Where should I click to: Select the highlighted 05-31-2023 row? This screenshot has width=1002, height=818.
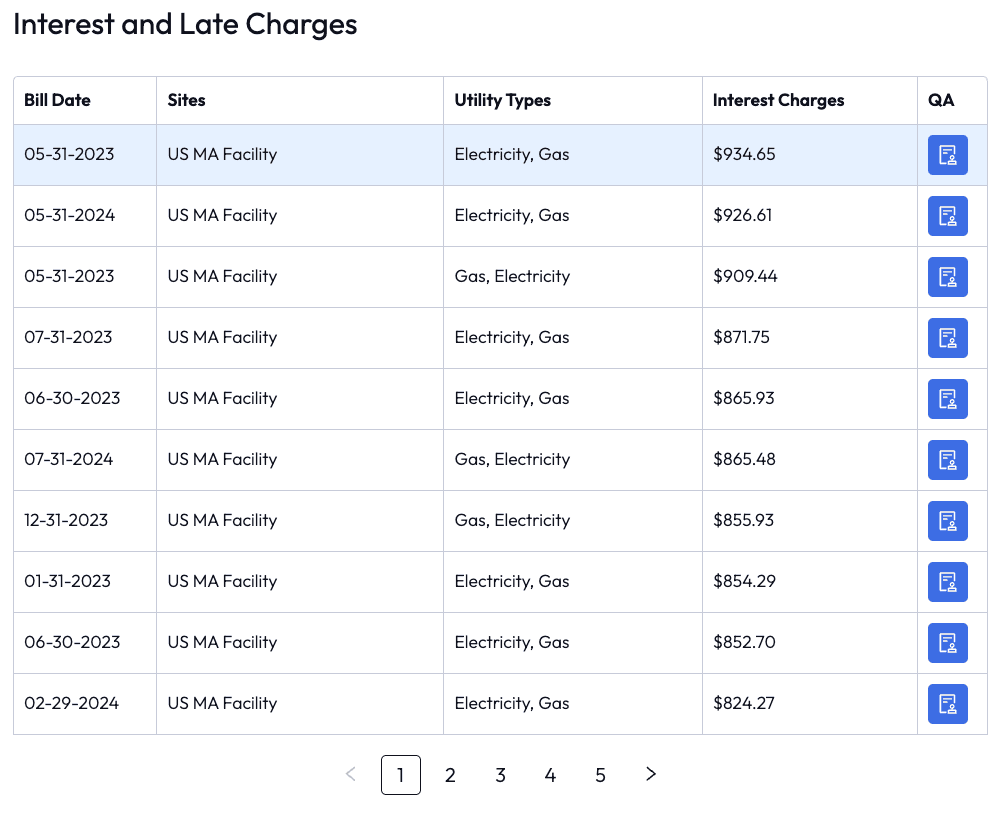[x=300, y=154]
